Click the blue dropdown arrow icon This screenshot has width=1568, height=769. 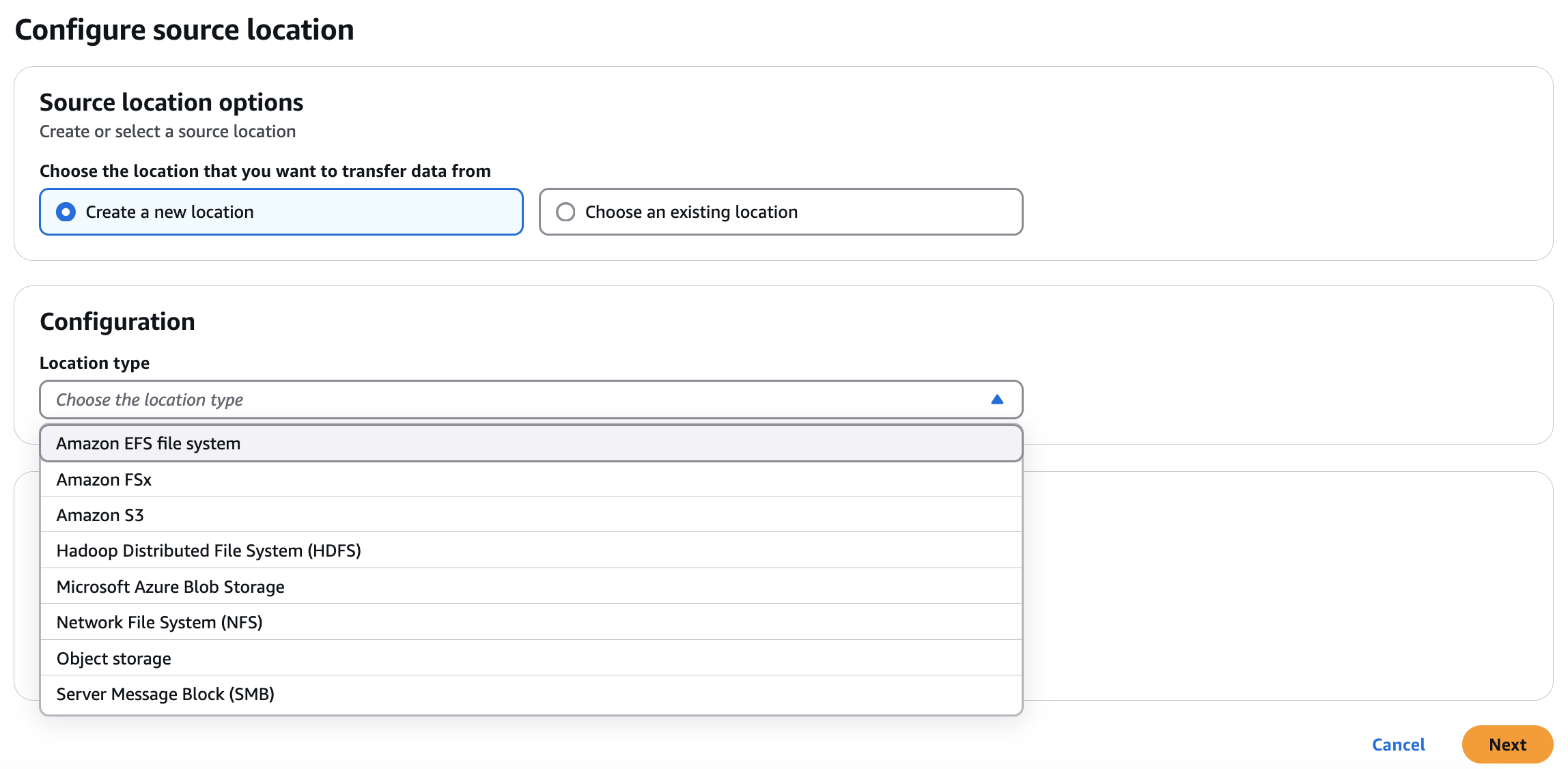996,400
